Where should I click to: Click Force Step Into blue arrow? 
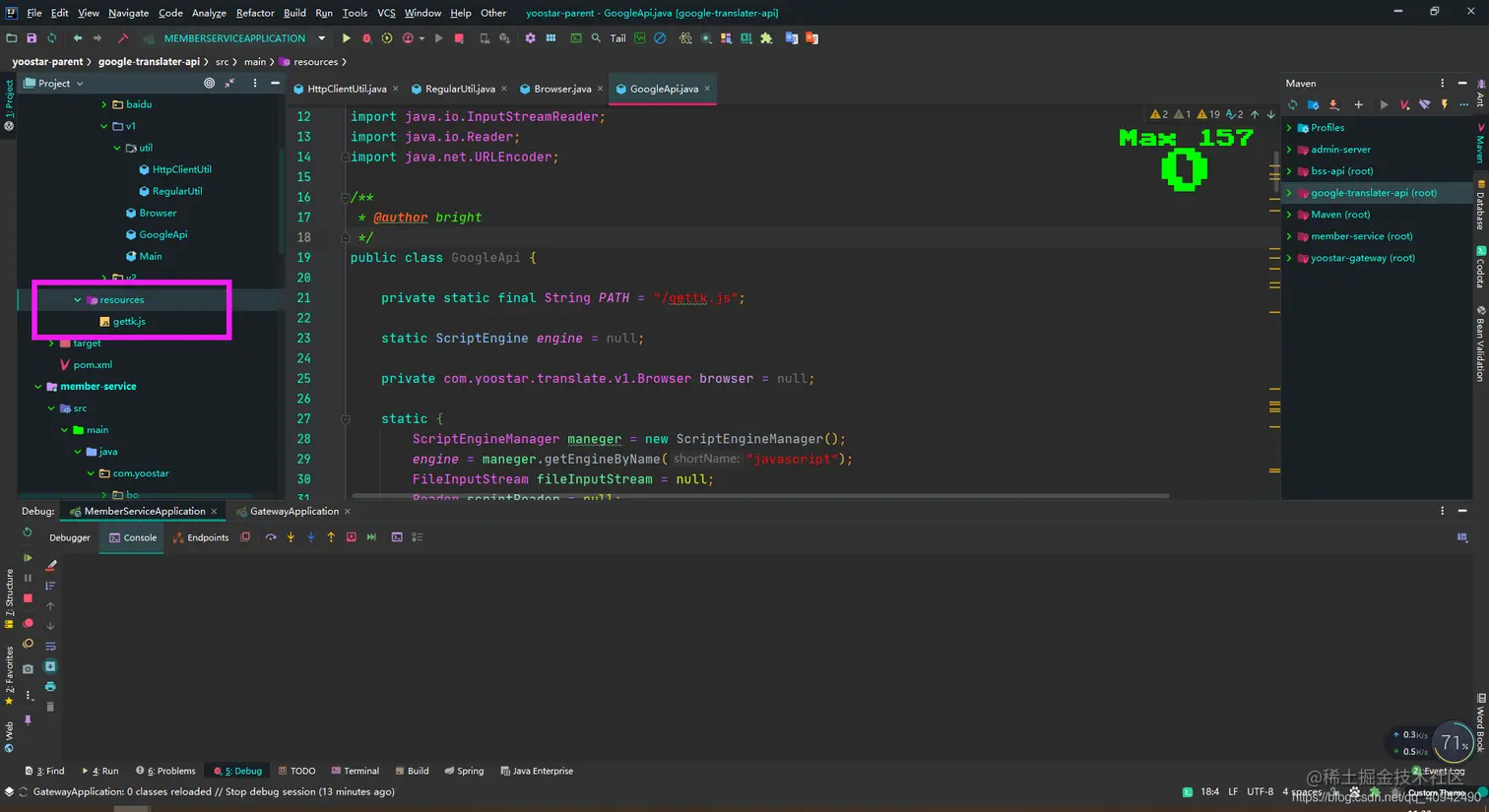click(x=311, y=537)
